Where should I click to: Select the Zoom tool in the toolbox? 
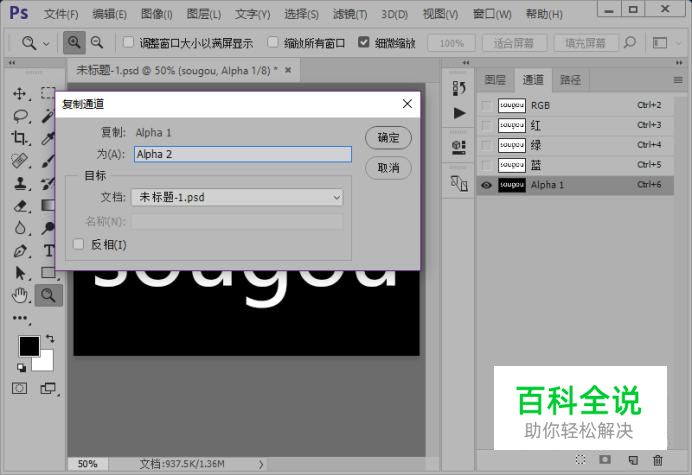[49, 295]
